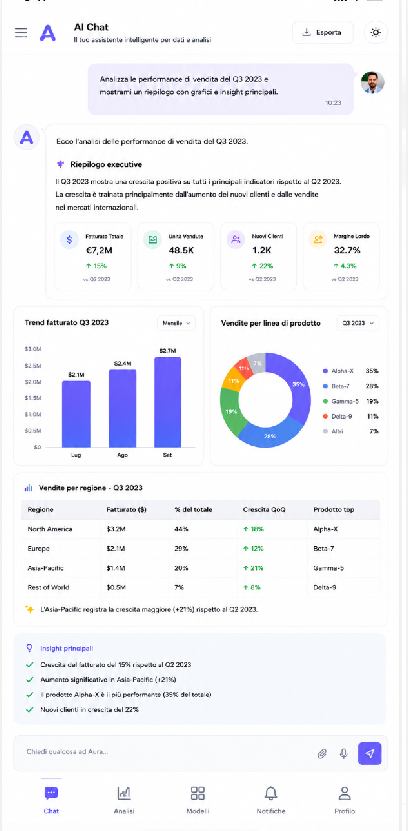Click the Esporta export button
409x831 pixels.
(x=323, y=33)
